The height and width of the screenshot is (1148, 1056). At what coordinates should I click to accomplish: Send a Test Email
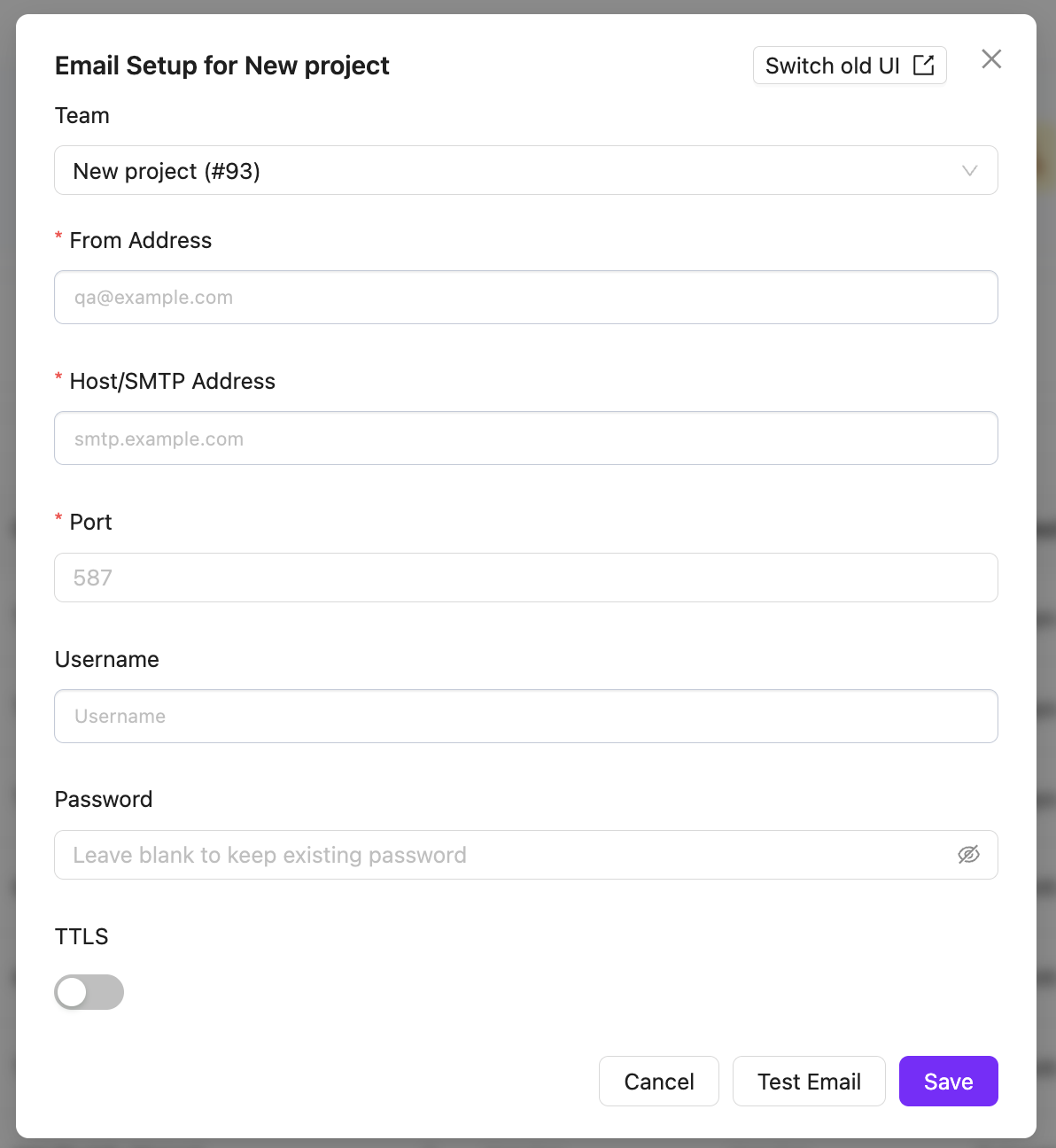809,1082
